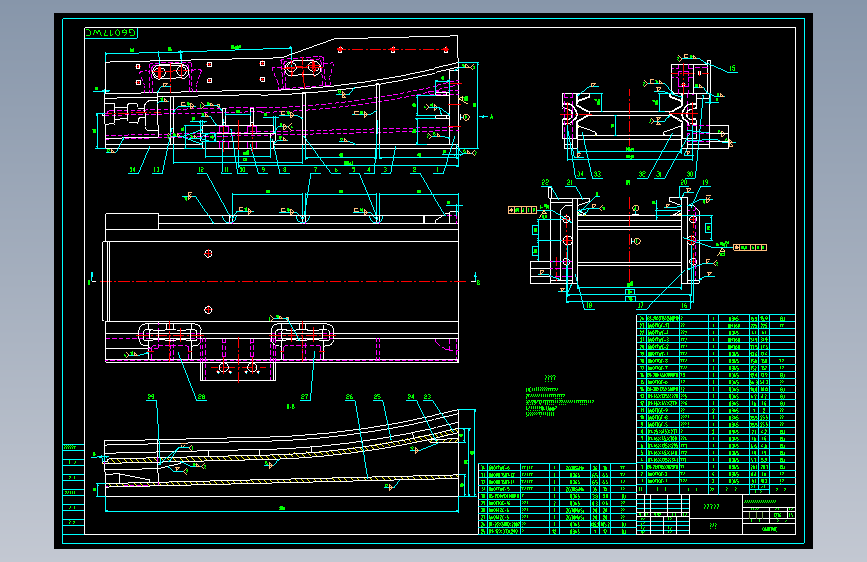Select the balloon label 28
Image resolution: width=867 pixels, height=562 pixels.
pos(201,397)
